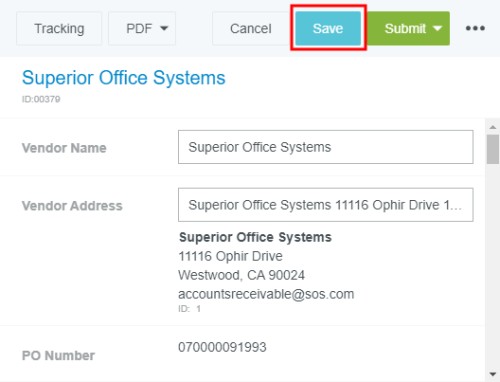Open the Tracking panel
500x382 pixels.
click(59, 28)
